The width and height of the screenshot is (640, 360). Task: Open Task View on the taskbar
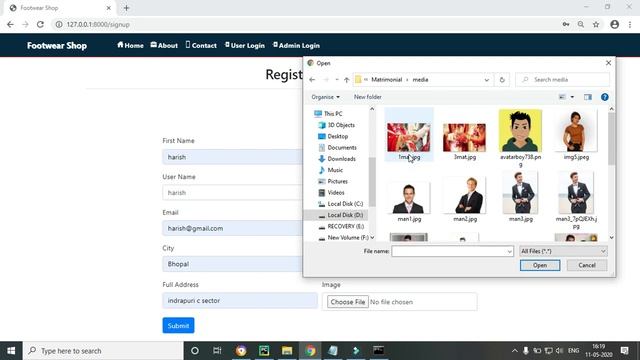point(217,351)
